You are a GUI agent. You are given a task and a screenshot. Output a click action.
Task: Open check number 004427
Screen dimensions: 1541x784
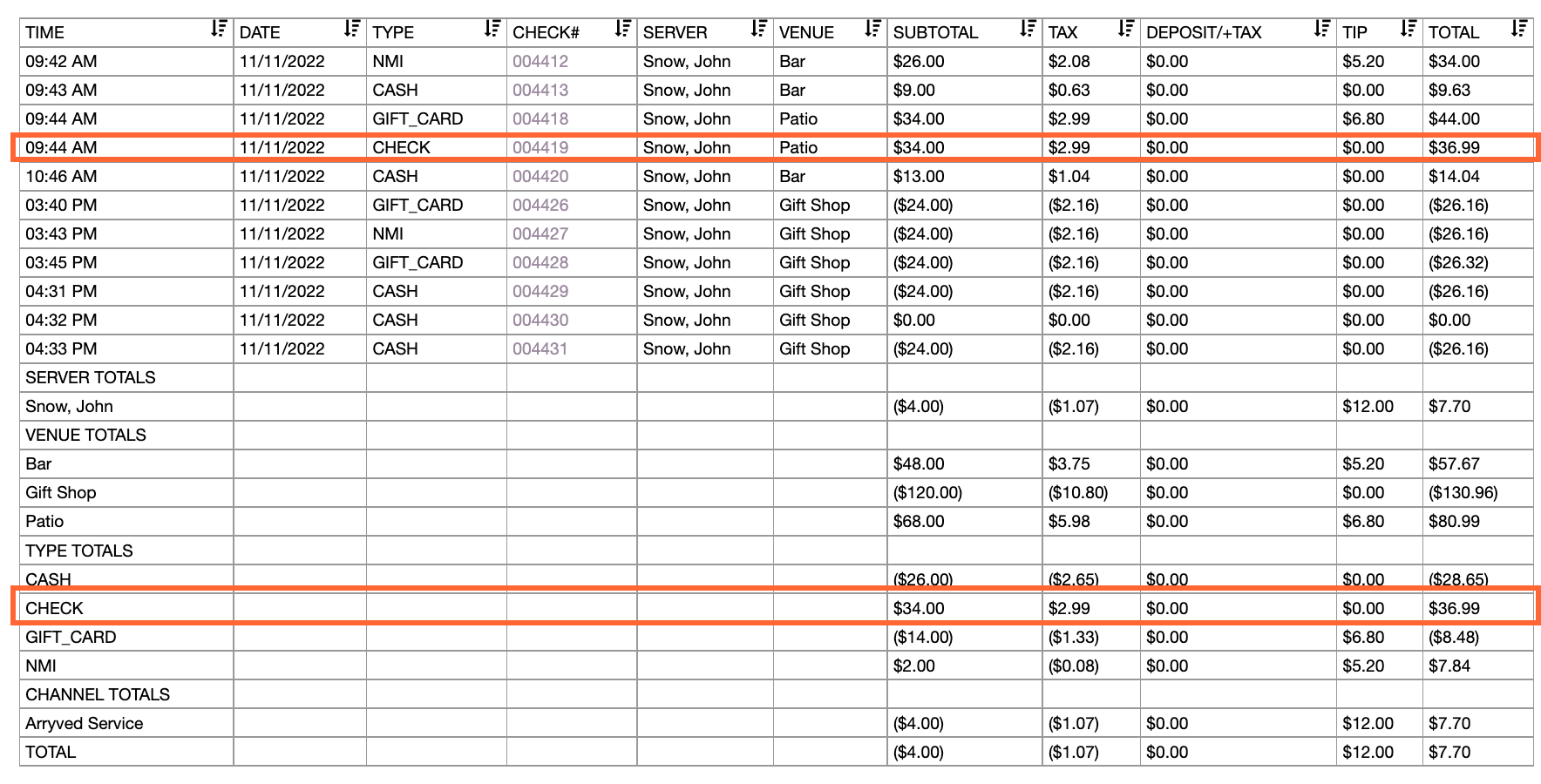tap(540, 233)
